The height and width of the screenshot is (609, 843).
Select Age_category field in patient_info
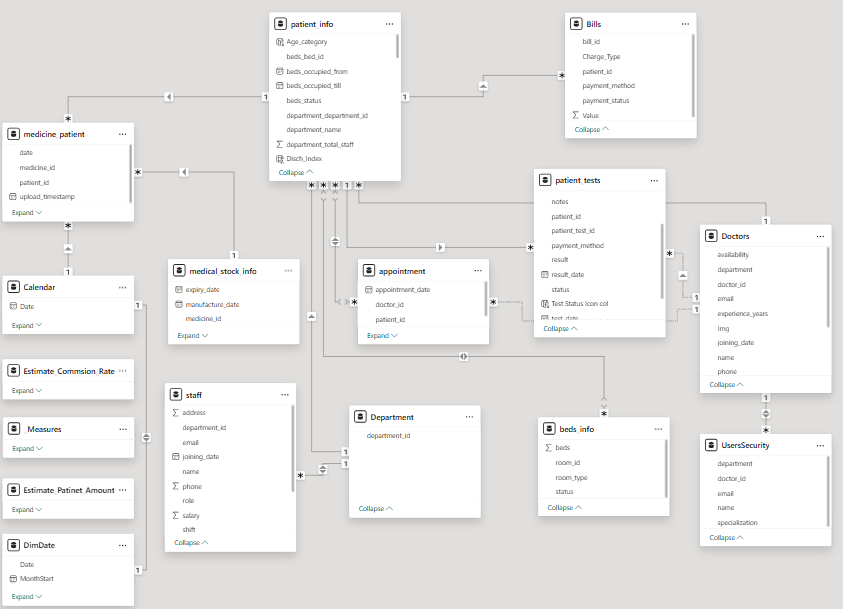307,42
